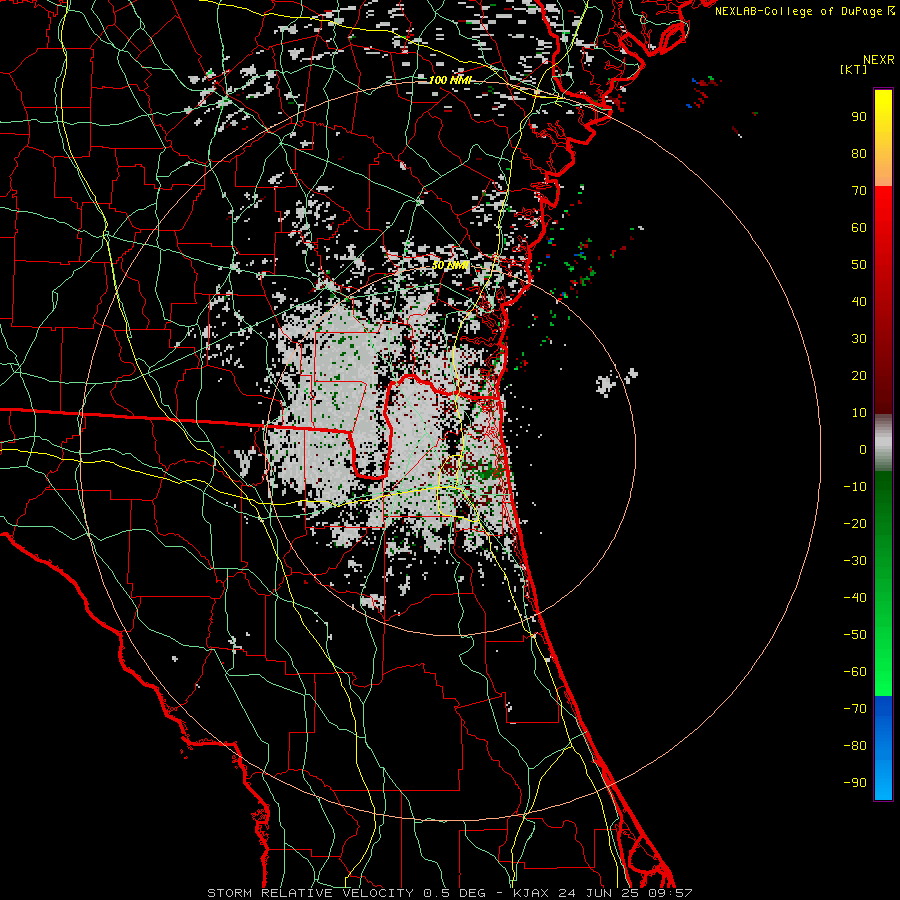Image resolution: width=900 pixels, height=900 pixels.
Task: Click the 50 value on velocity scale
Action: [x=859, y=265]
